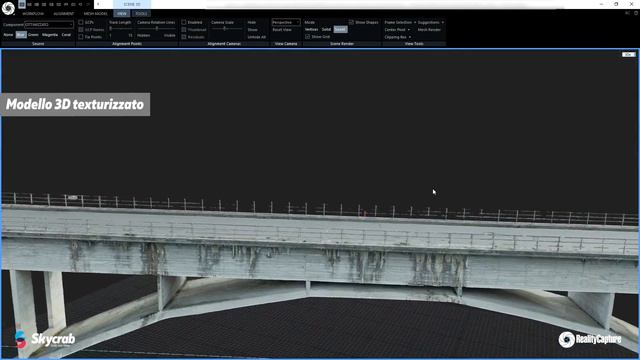The width and height of the screenshot is (640, 360).
Task: Choose Green coloring option
Action: tap(33, 35)
